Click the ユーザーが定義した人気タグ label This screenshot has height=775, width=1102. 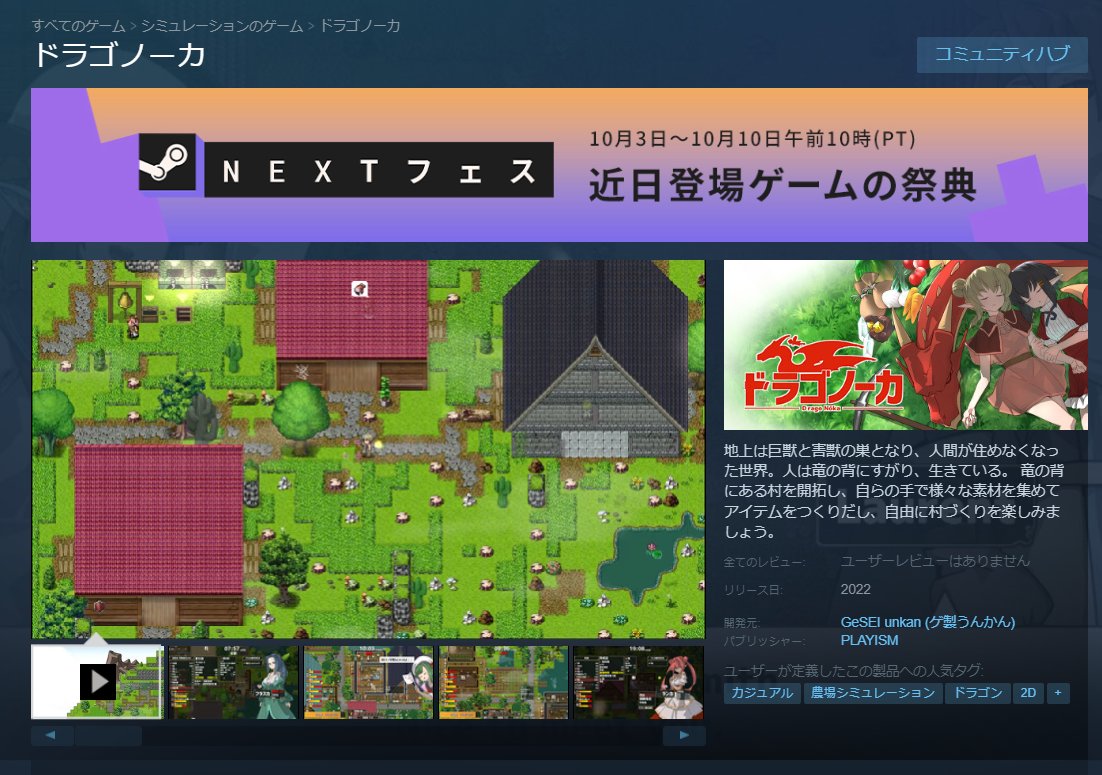[x=853, y=670]
